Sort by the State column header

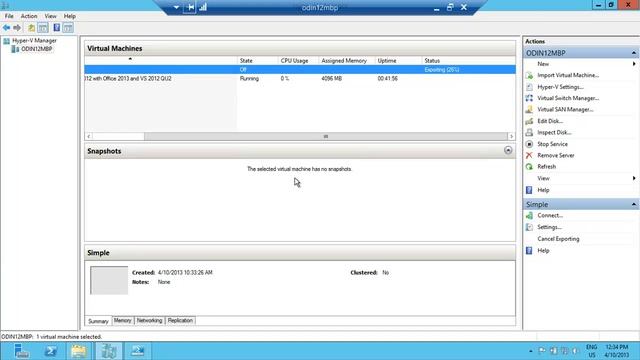pos(258,61)
